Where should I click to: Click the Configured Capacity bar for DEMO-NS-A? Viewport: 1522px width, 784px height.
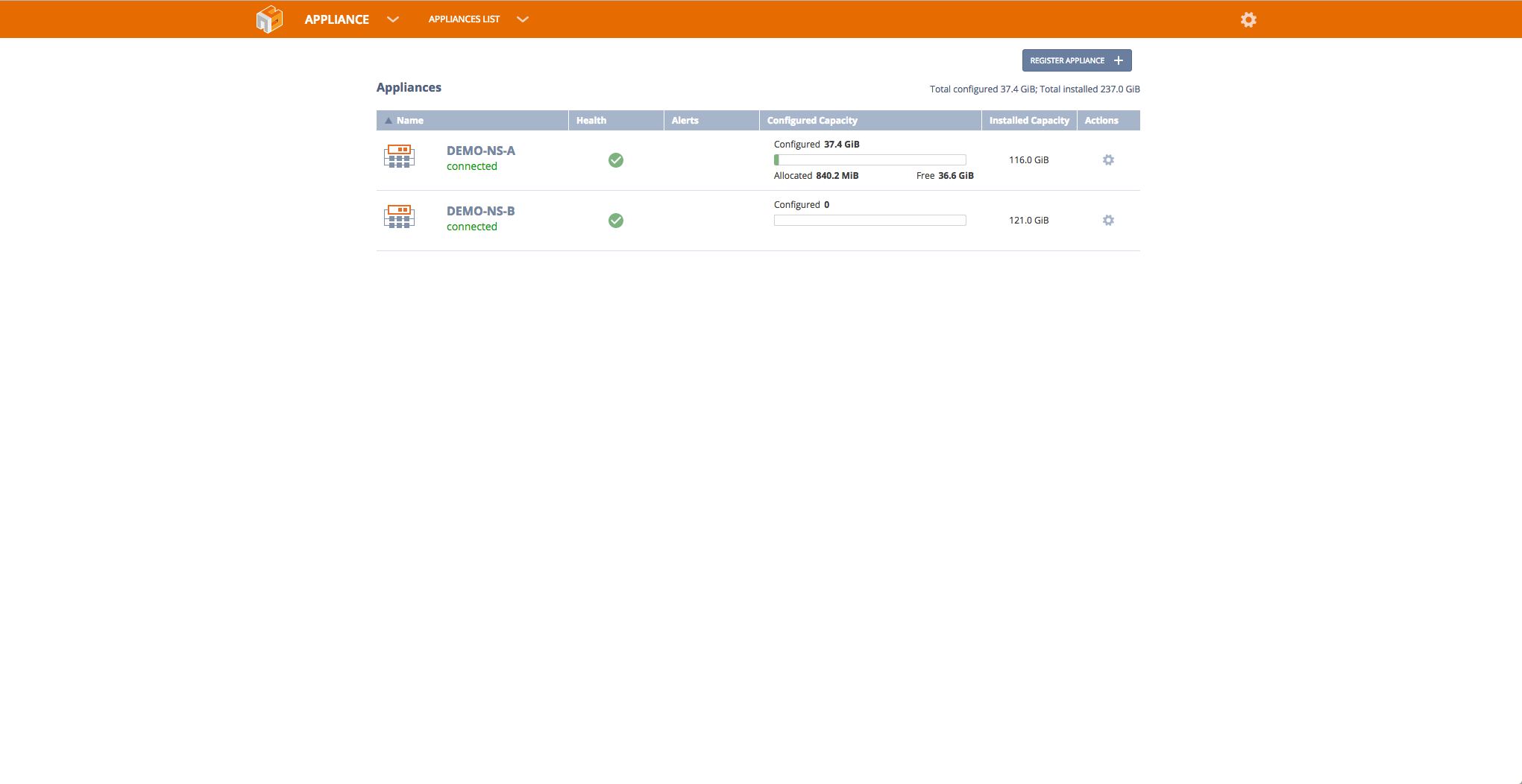point(870,159)
